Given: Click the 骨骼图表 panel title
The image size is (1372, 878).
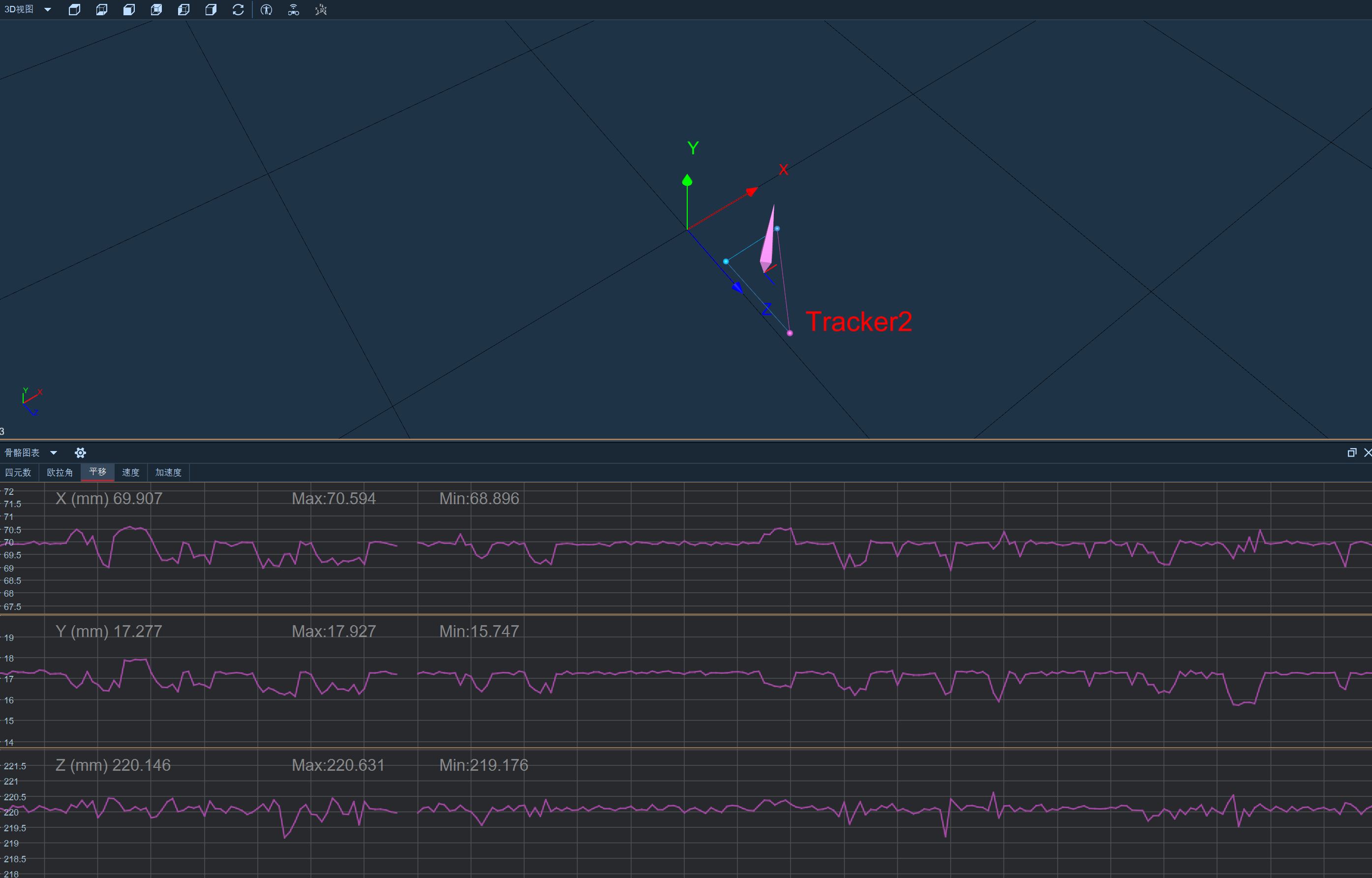Looking at the screenshot, I should [22, 453].
